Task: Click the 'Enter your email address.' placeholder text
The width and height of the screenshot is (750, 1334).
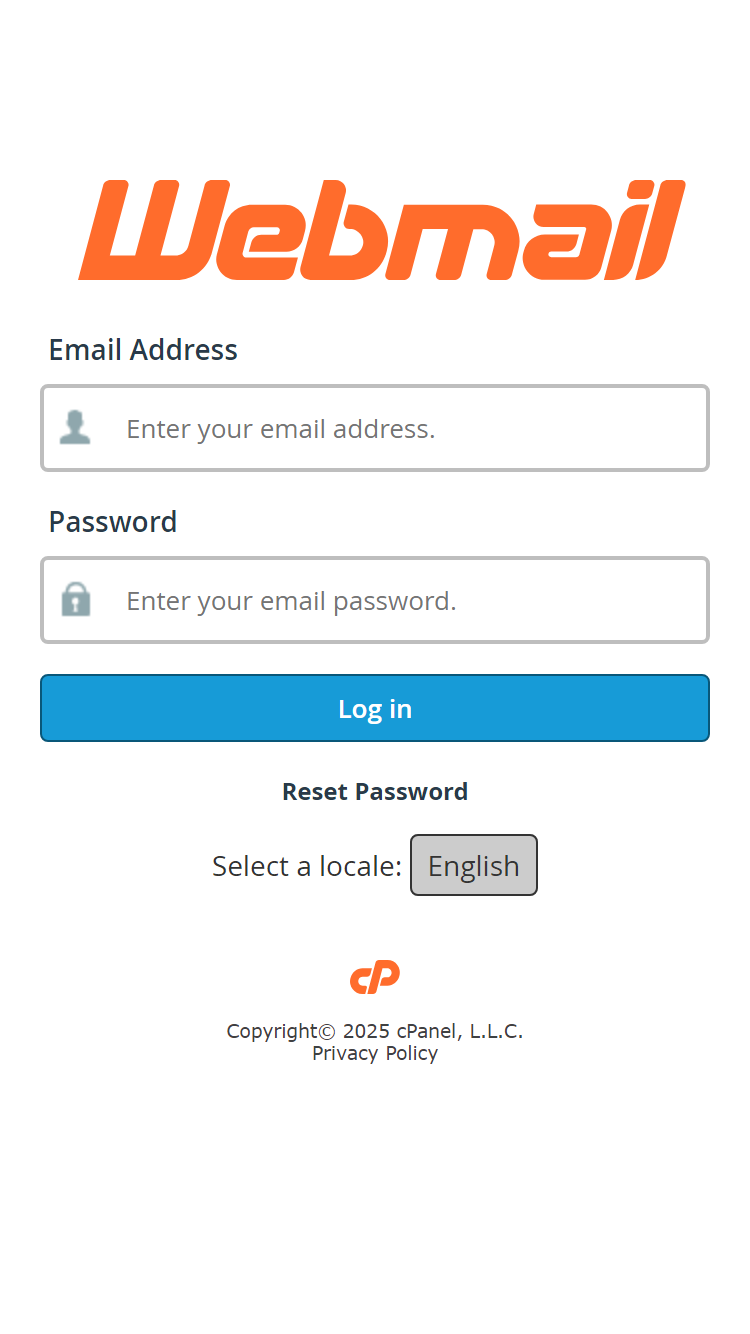Action: point(281,429)
